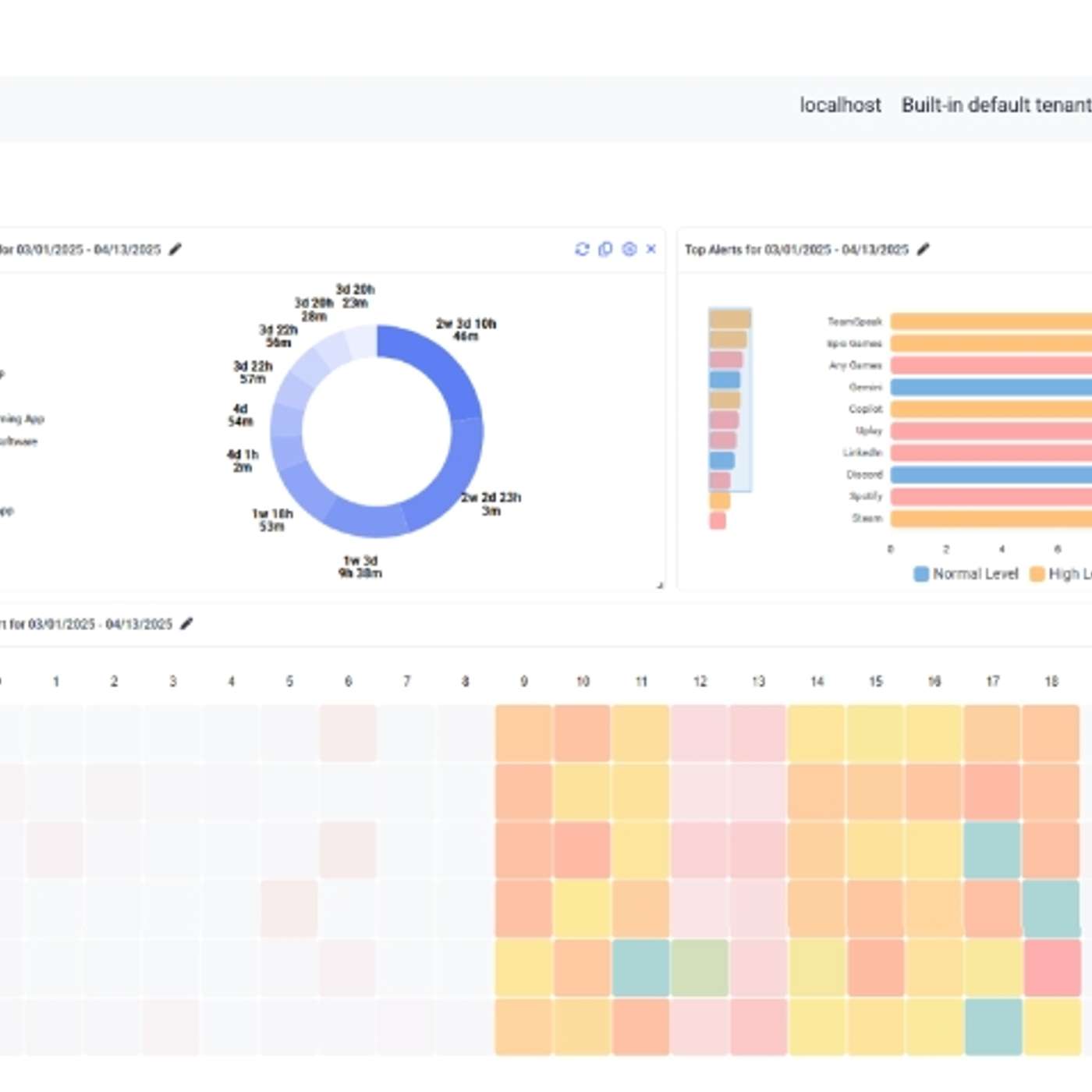The height and width of the screenshot is (1092, 1092).
Task: Click the '2w 2d 23h 3m' donut label
Action: click(x=491, y=504)
